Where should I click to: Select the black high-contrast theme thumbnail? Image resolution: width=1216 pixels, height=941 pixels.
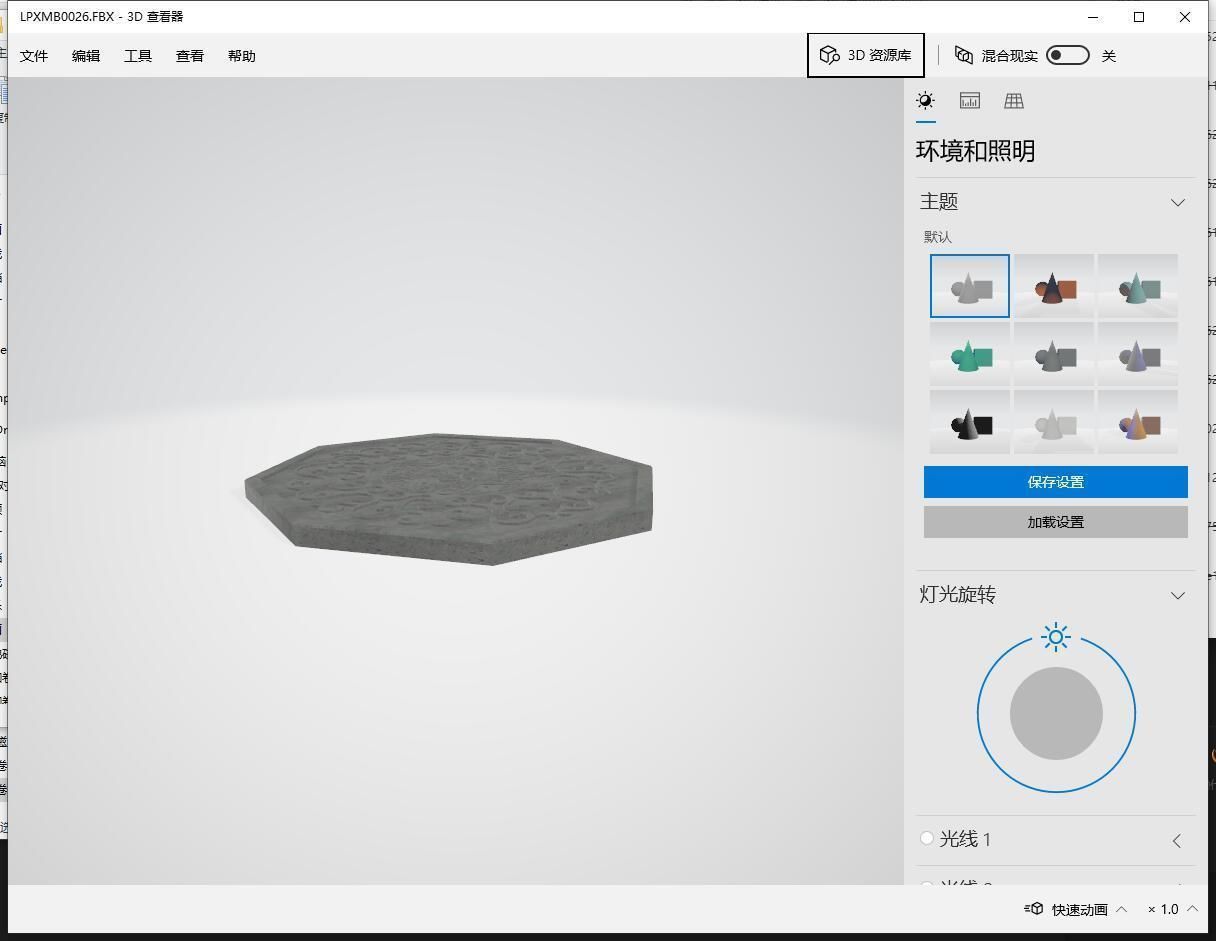coord(970,422)
